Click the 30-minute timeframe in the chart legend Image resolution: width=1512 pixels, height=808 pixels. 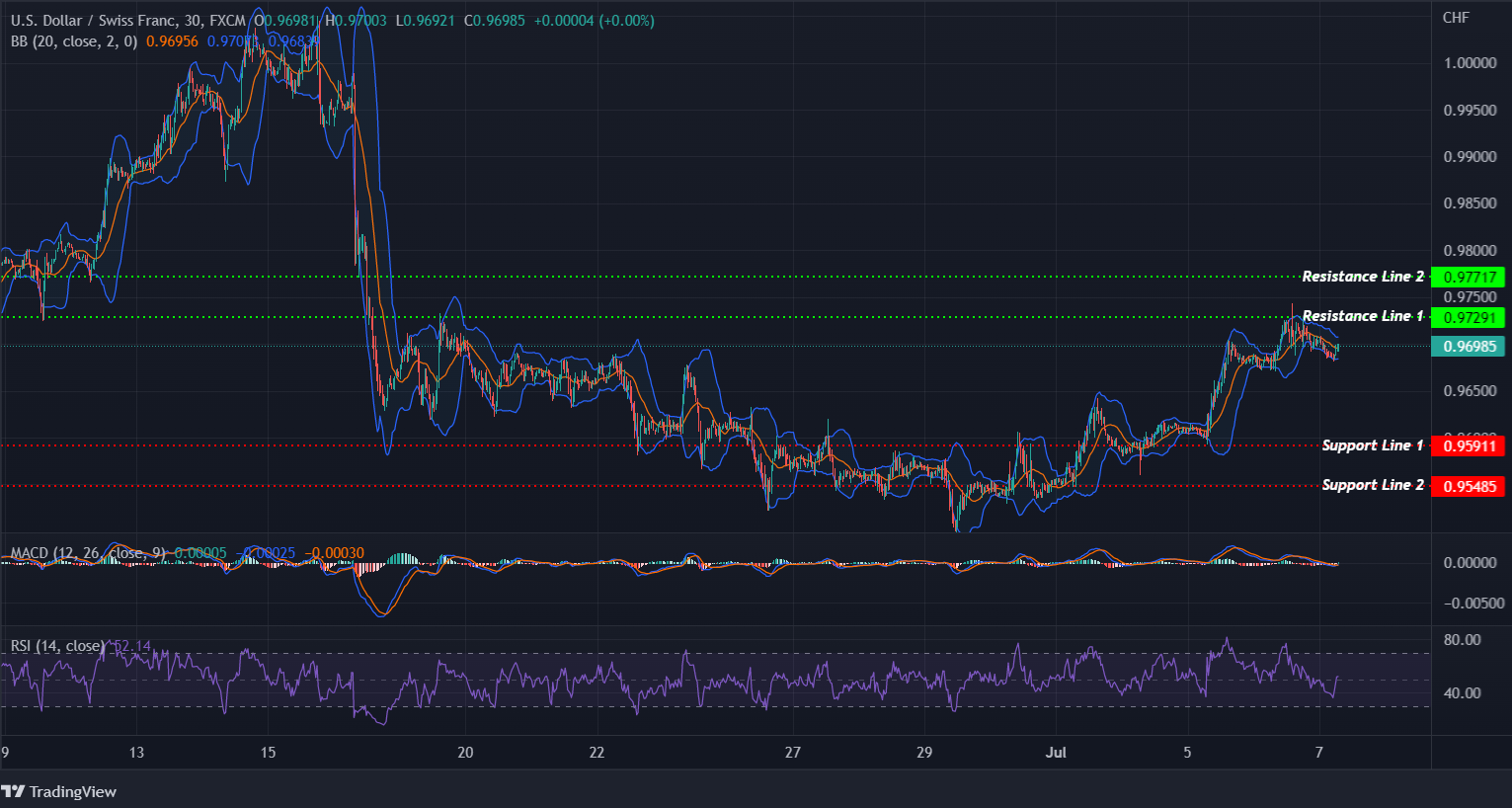pyautogui.click(x=195, y=20)
